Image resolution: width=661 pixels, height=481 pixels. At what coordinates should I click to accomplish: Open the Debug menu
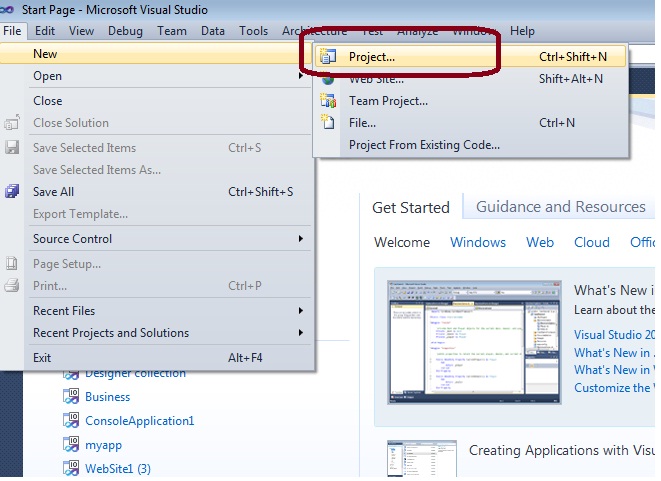[x=125, y=31]
